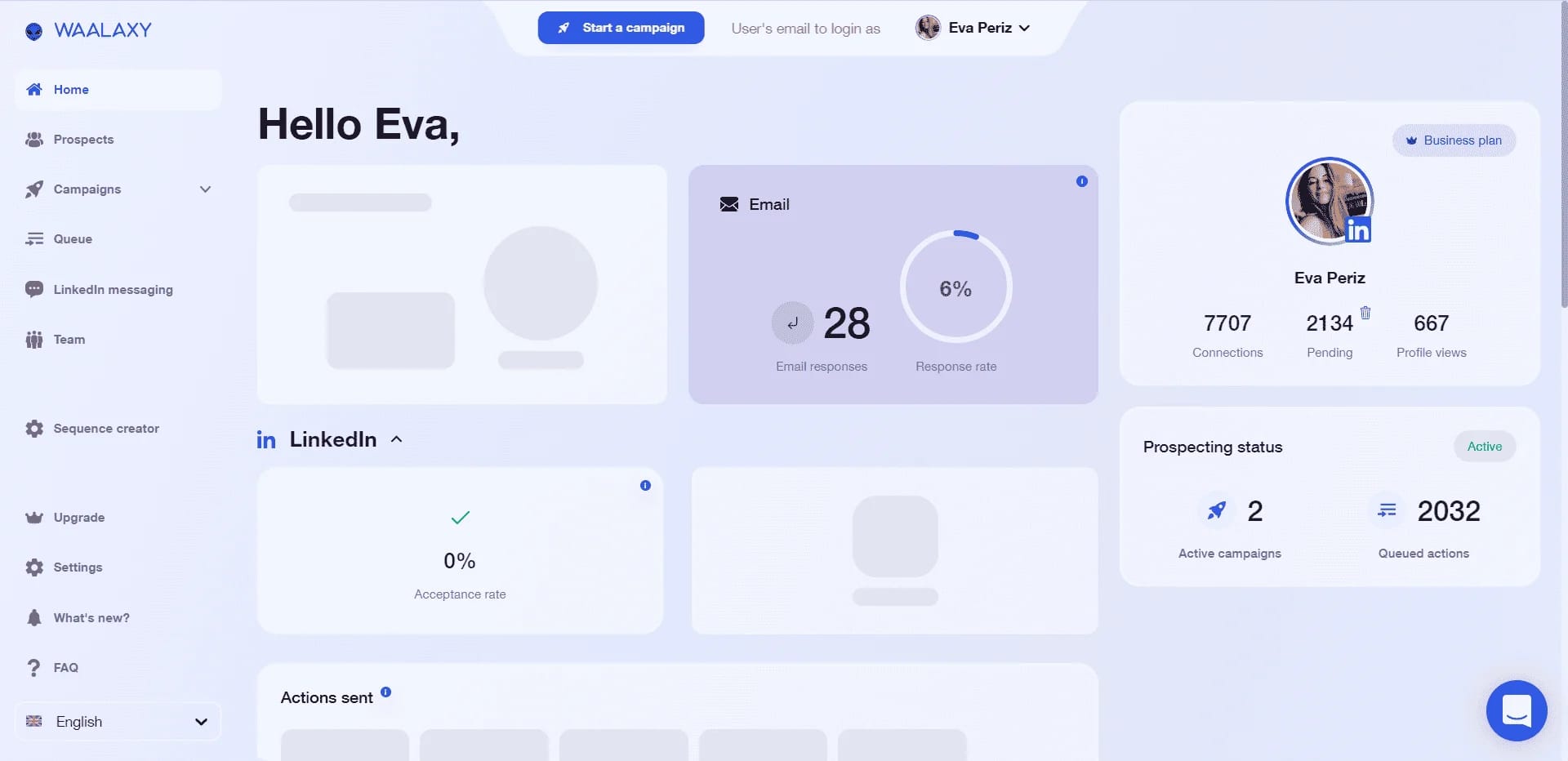
Task: Click the 2032 Queued actions number
Action: tap(1449, 511)
